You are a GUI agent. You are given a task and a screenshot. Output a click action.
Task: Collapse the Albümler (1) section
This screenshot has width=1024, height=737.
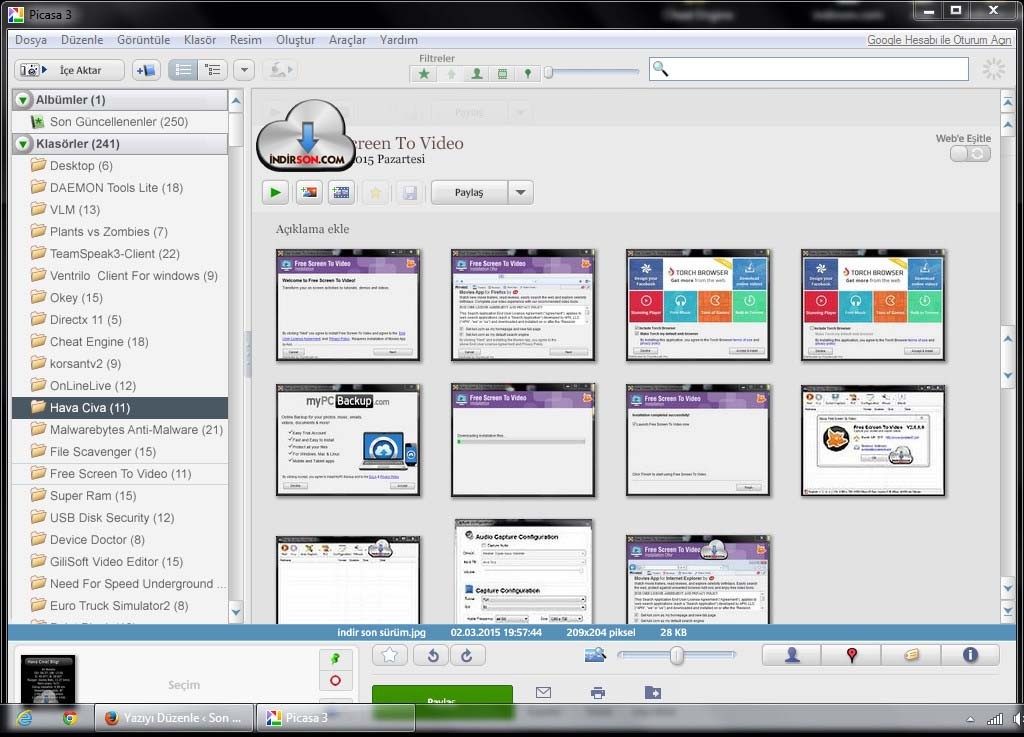(x=23, y=100)
